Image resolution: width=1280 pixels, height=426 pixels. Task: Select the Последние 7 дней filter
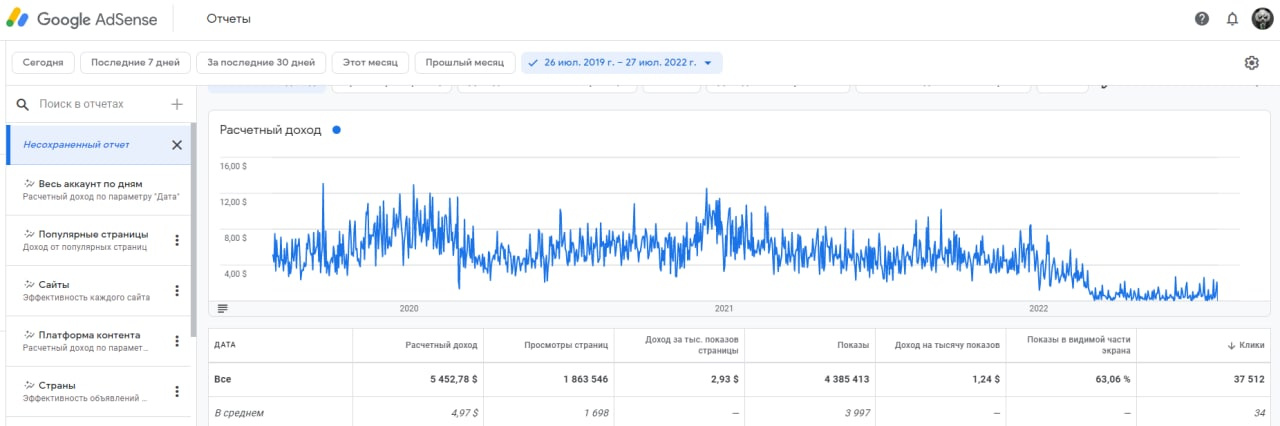click(135, 63)
